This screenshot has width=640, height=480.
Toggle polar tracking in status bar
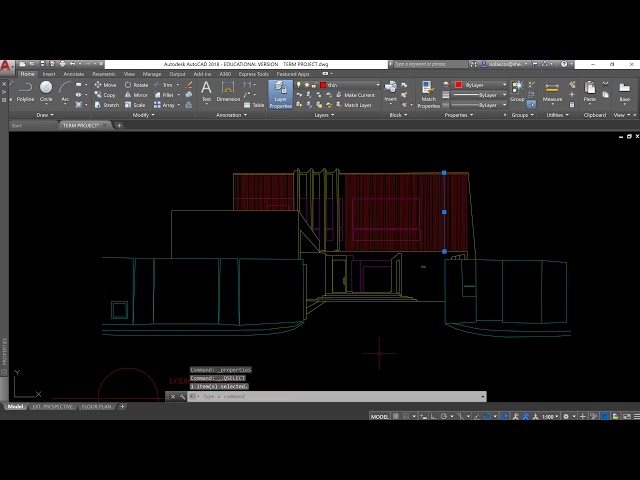444,416
